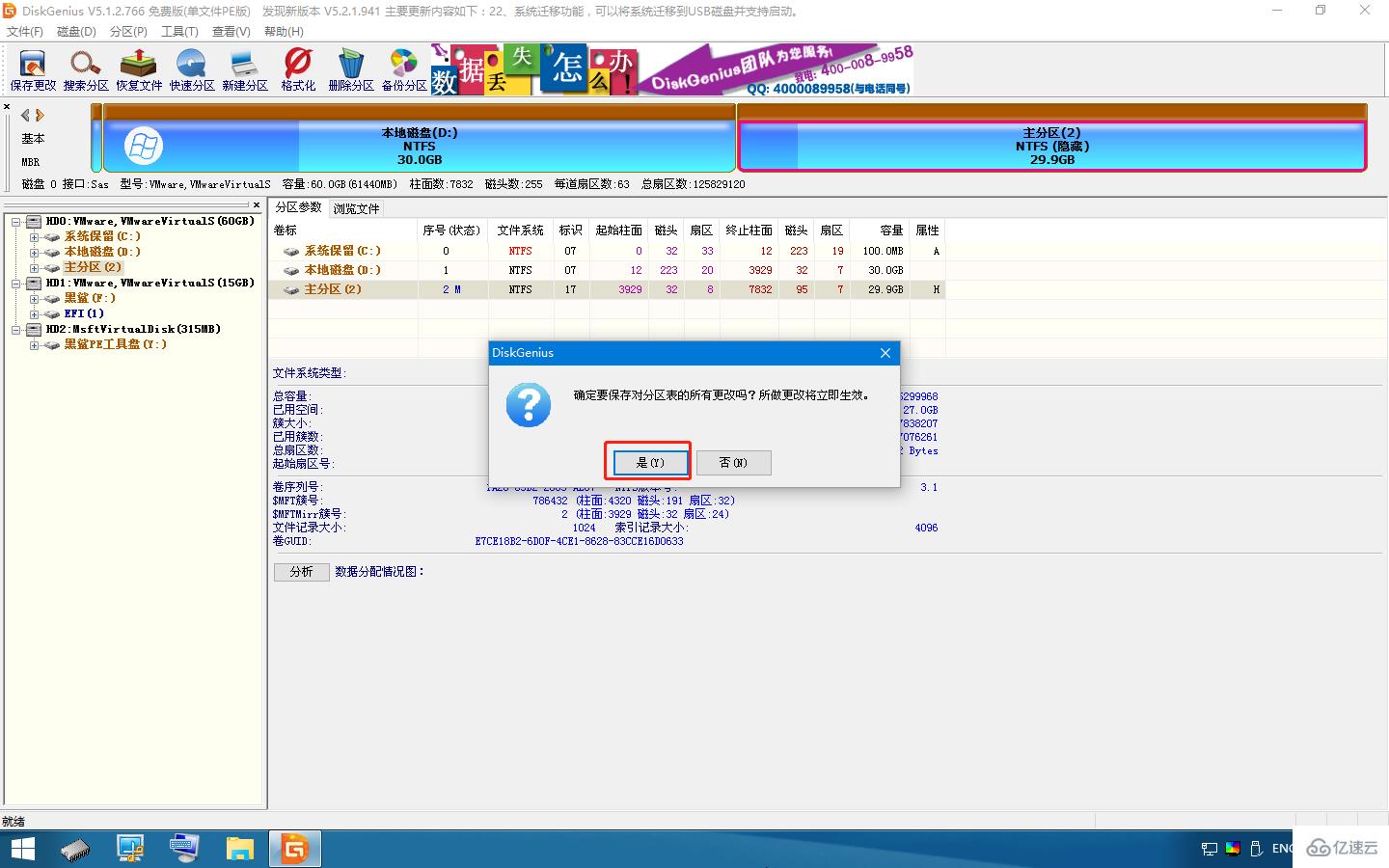Close the DiskGenius confirmation dialog

click(x=885, y=353)
